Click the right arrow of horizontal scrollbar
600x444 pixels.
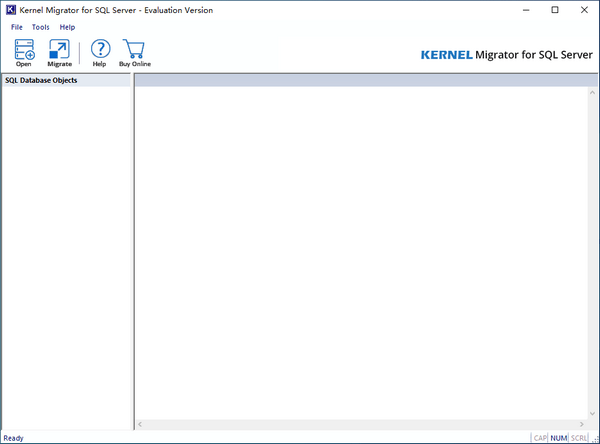pos(580,425)
